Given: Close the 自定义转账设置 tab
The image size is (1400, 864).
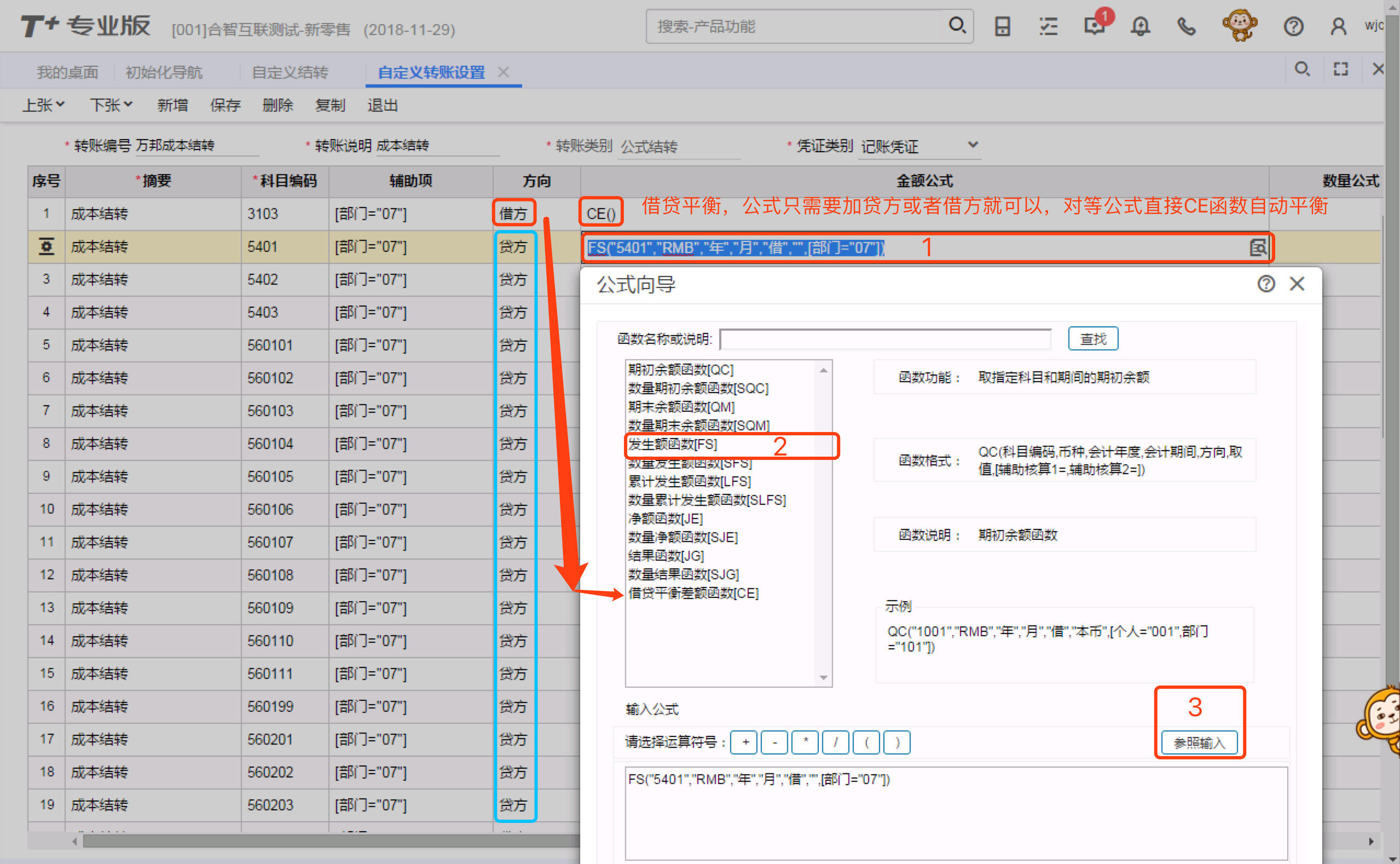Looking at the screenshot, I should click(503, 72).
